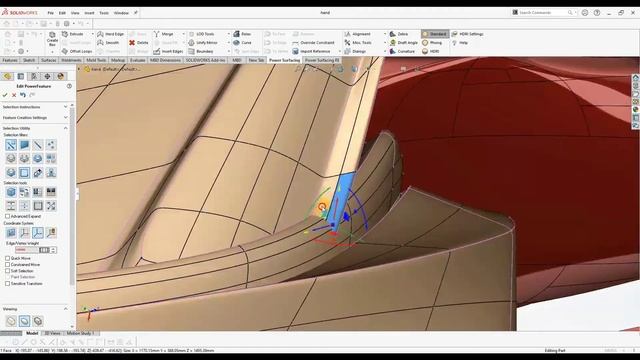Click the Insert Edges tool

coord(168,51)
